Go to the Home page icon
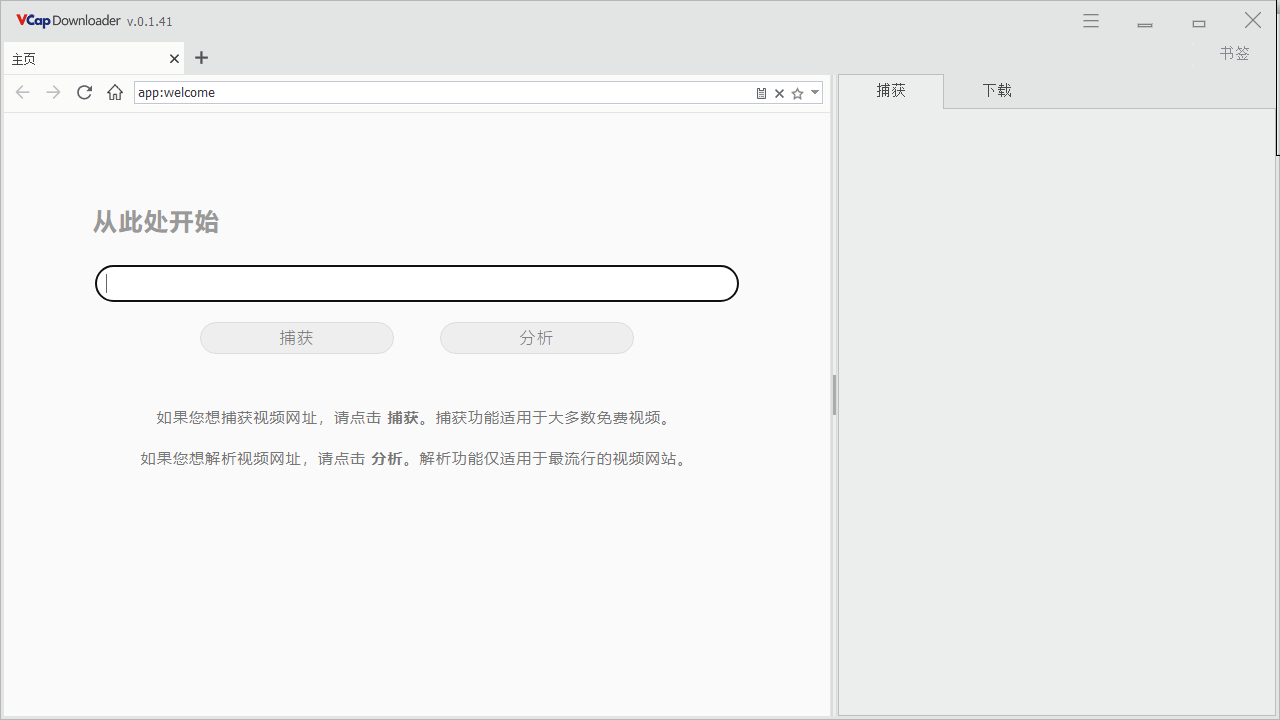 pyautogui.click(x=114, y=92)
